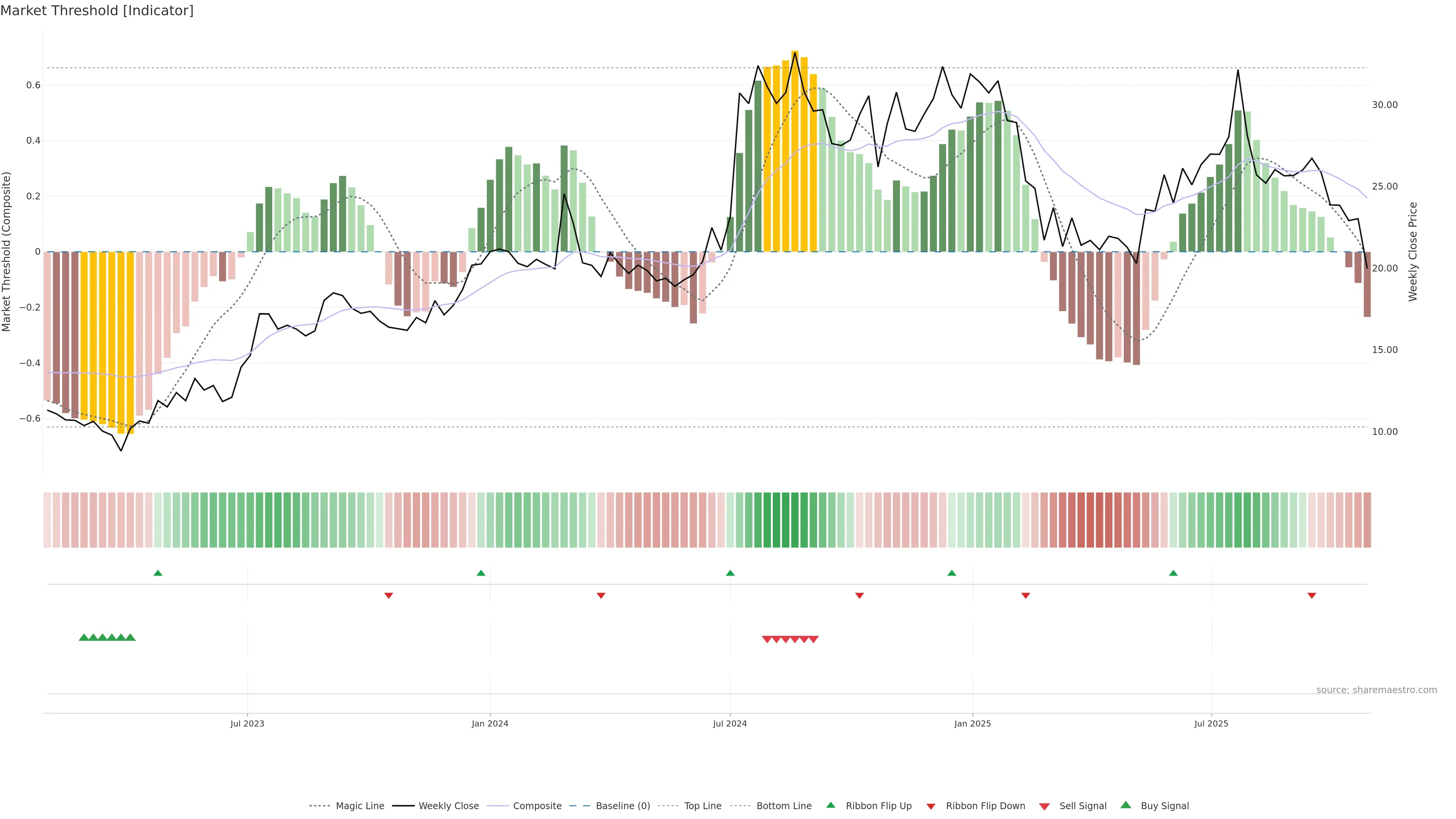
Task: Click the first green ribbon flip-up marker
Action: (158, 573)
